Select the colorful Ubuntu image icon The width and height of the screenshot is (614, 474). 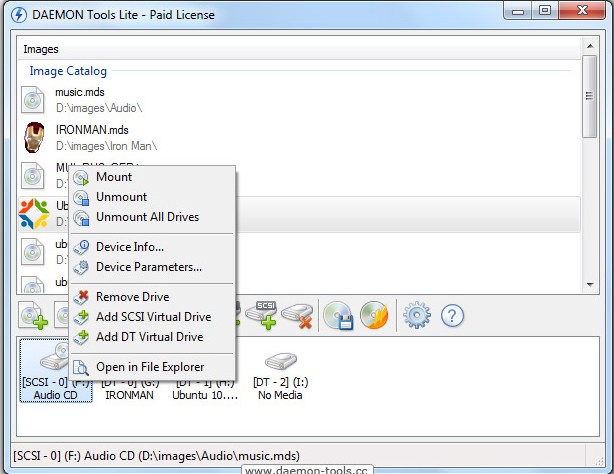[34, 214]
